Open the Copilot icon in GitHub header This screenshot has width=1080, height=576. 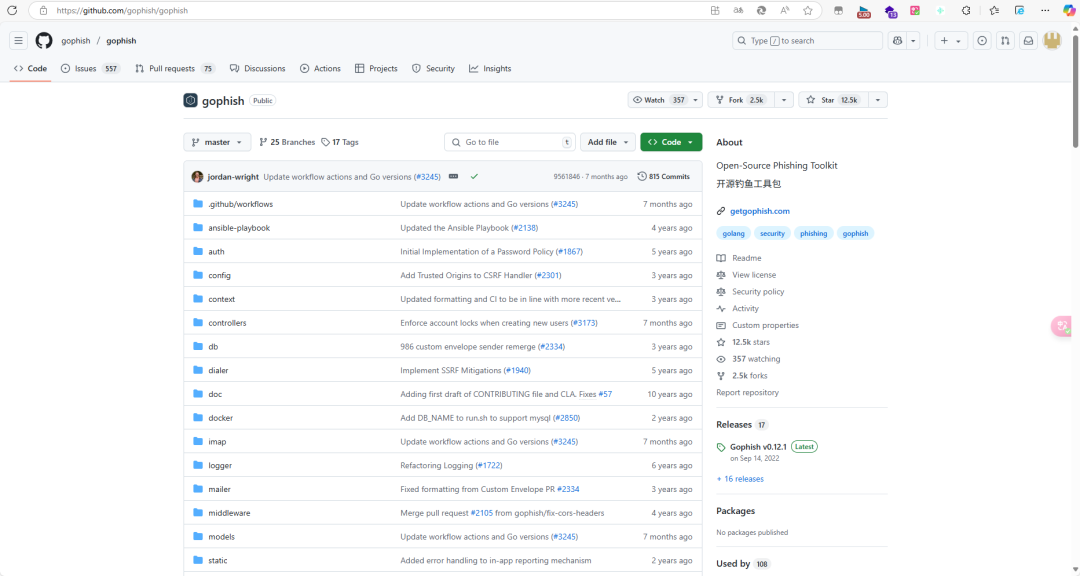click(897, 41)
